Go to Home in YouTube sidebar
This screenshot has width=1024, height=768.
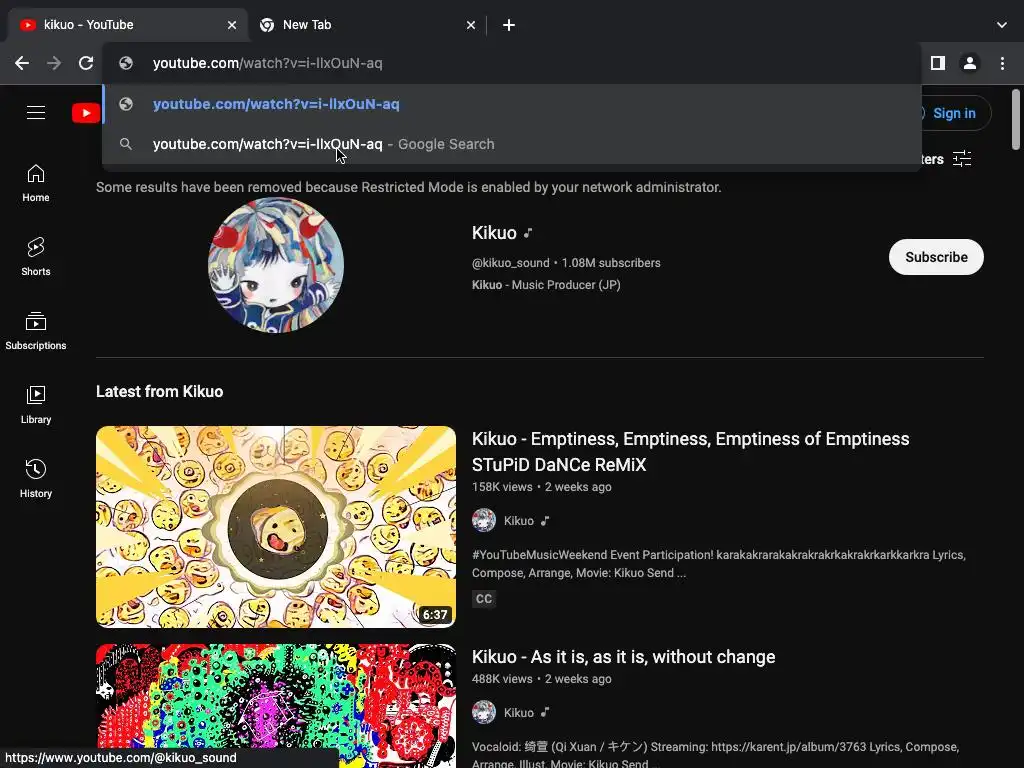click(x=36, y=184)
